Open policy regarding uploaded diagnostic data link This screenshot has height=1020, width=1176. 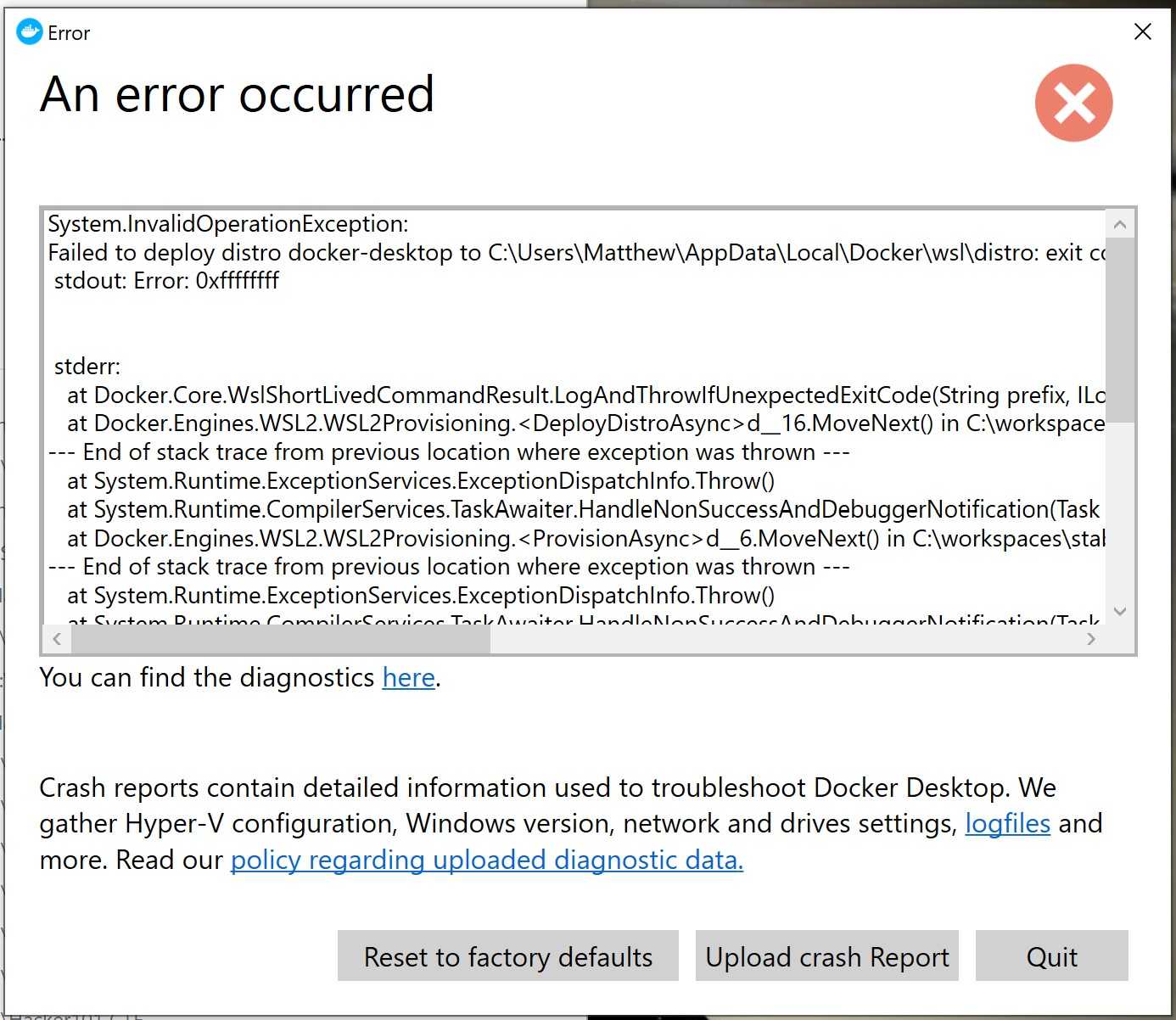click(x=487, y=860)
